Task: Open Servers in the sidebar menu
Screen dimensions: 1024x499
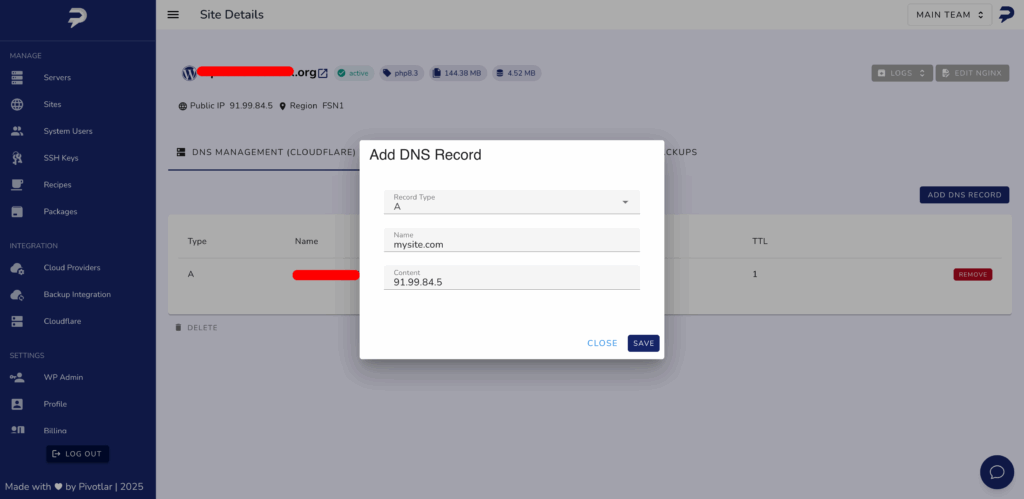Action: [57, 78]
